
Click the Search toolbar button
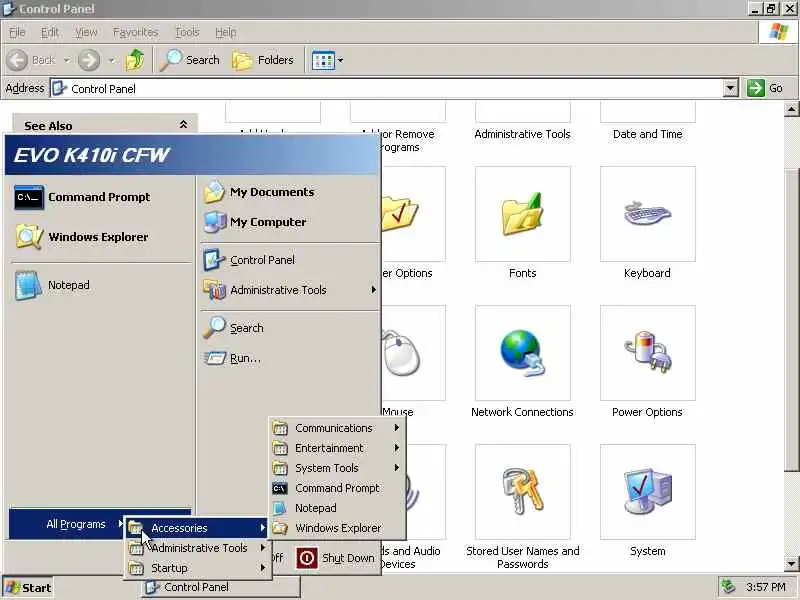(190, 60)
